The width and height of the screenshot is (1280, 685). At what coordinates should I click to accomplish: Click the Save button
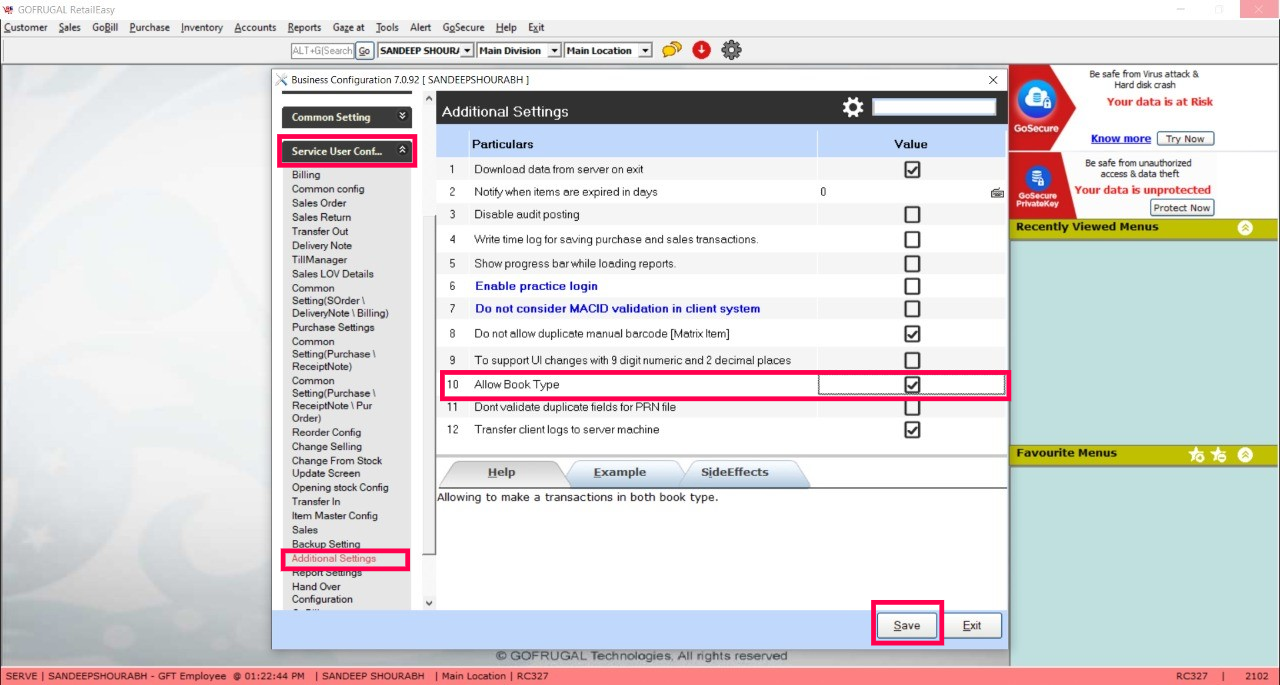907,626
